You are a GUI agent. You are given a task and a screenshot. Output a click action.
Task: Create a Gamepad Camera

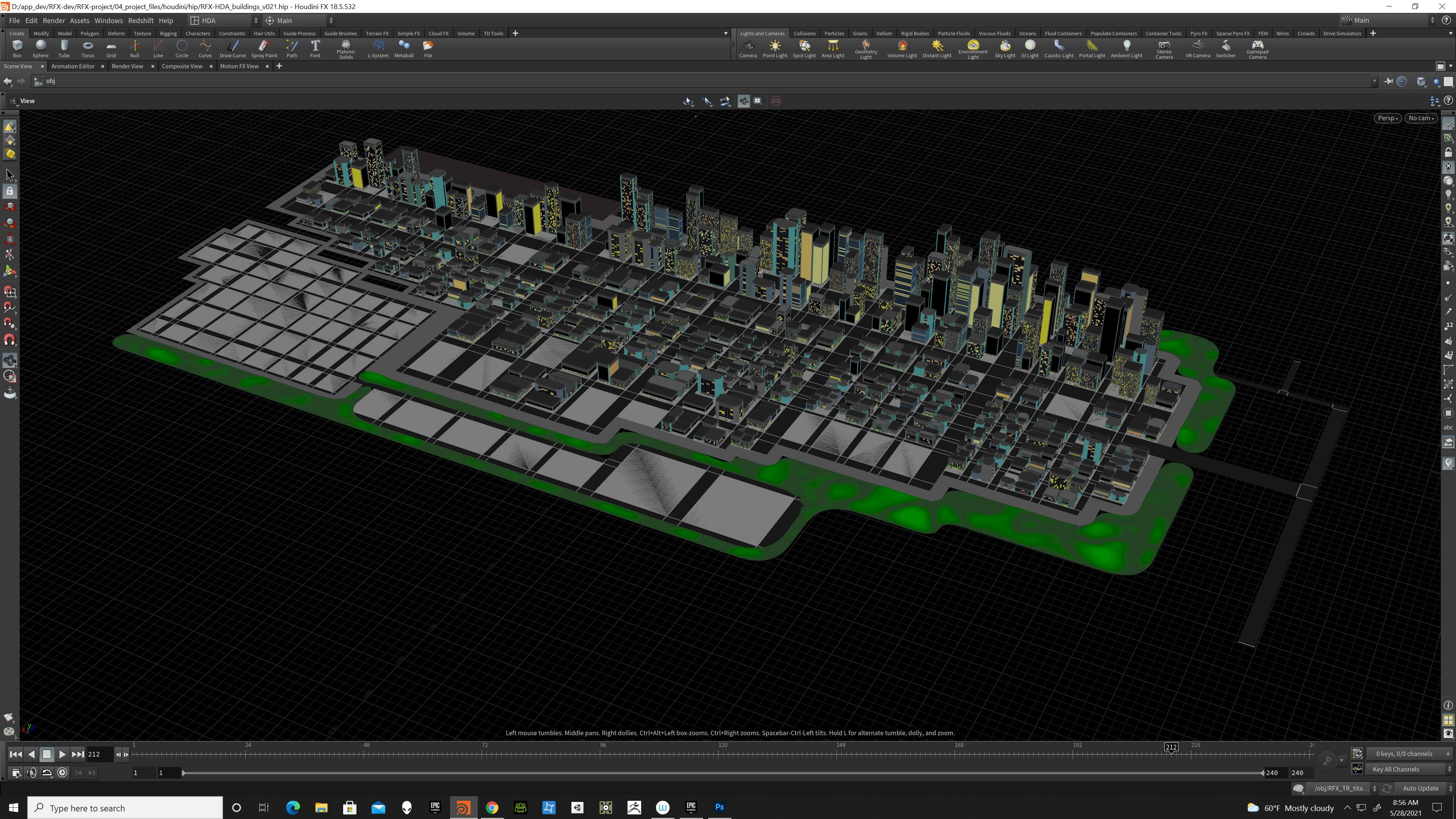tap(1257, 49)
